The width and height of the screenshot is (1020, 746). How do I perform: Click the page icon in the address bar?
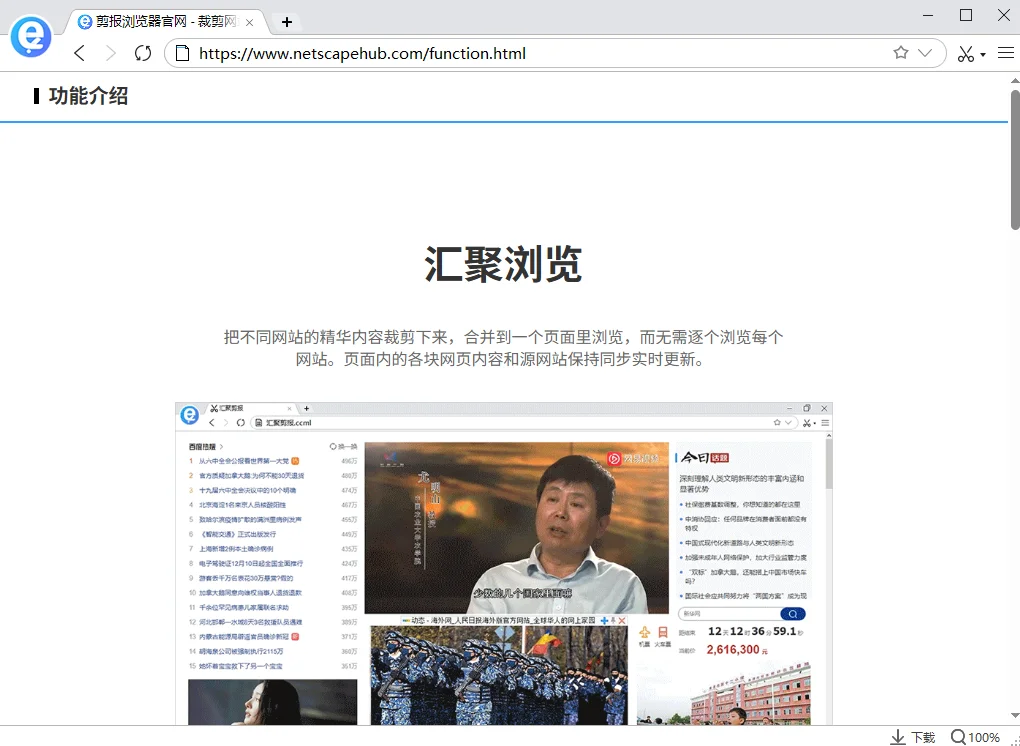(x=183, y=53)
